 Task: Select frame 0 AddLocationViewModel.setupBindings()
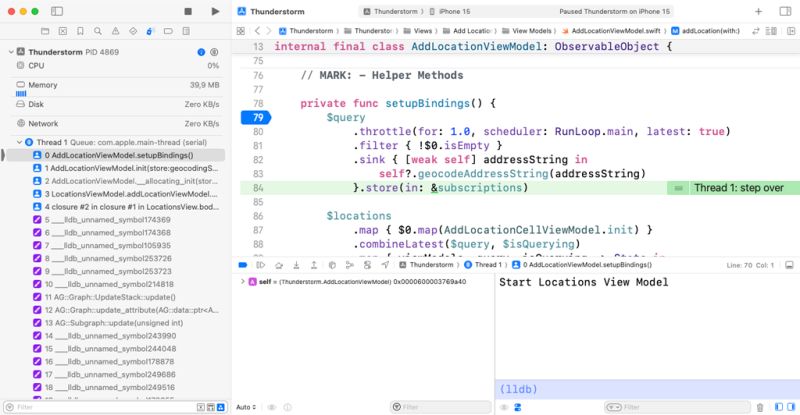pyautogui.click(x=117, y=155)
